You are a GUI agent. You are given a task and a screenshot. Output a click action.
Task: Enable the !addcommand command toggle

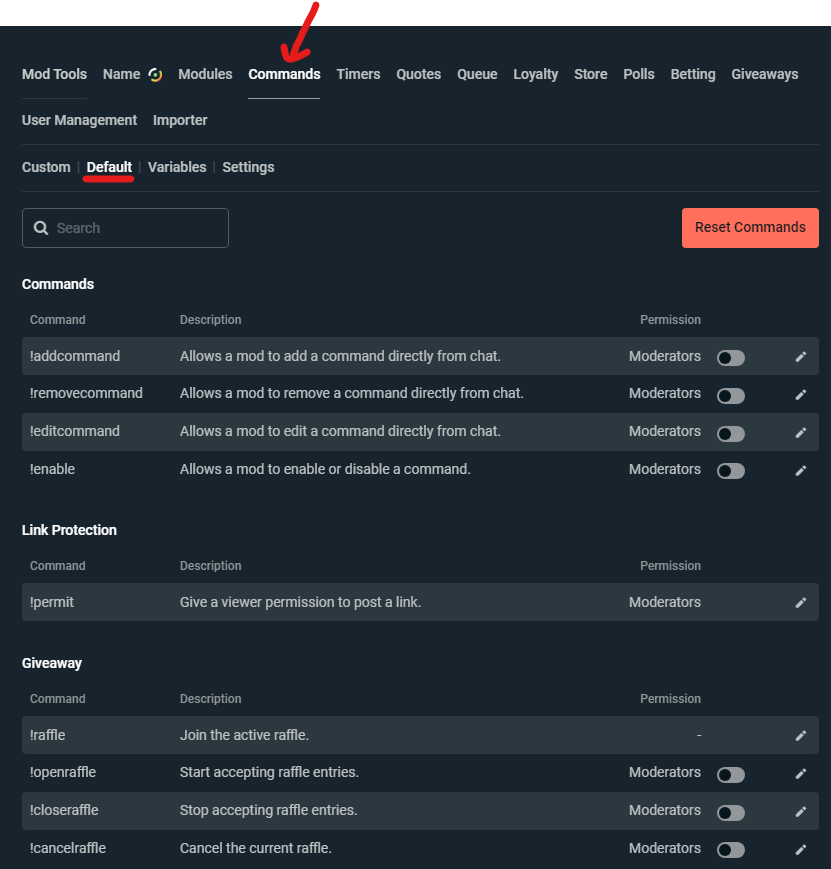[x=730, y=357]
